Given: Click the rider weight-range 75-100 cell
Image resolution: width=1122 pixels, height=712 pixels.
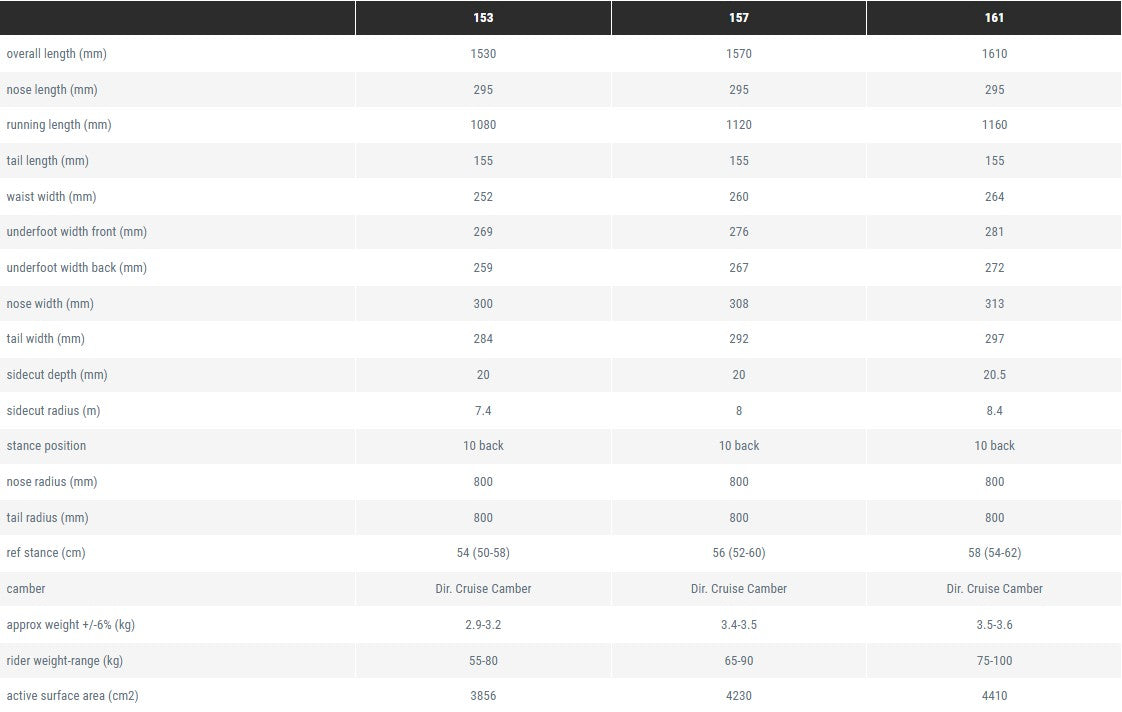Looking at the screenshot, I should click(x=994, y=661).
